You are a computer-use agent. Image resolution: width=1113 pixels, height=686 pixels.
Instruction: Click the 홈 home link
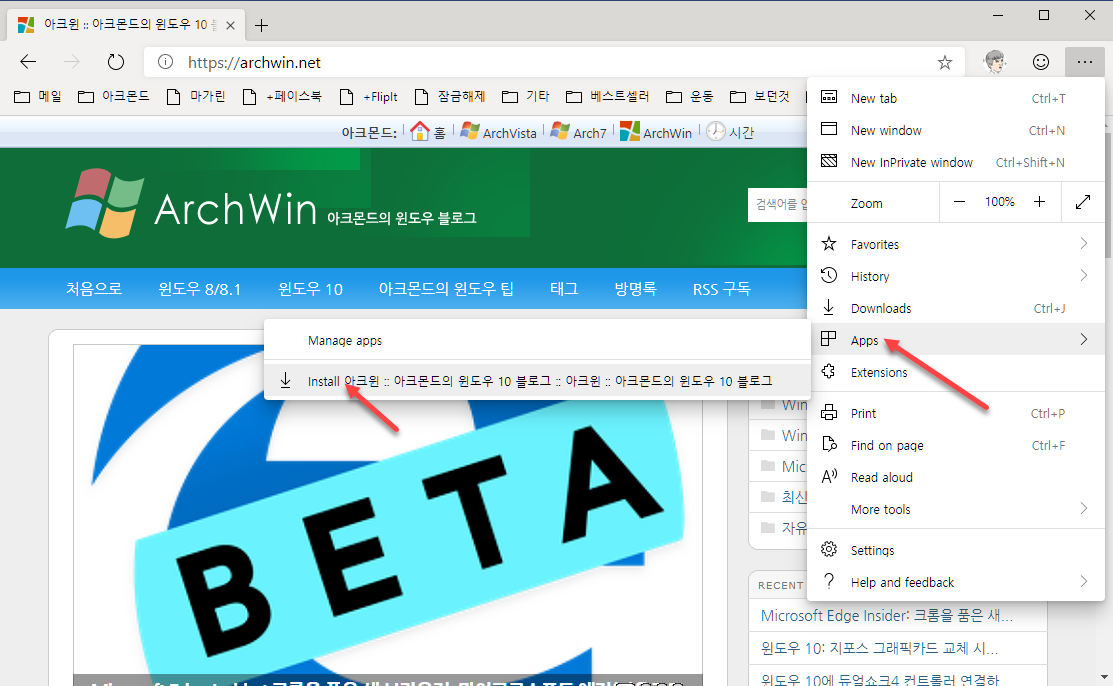coord(429,131)
